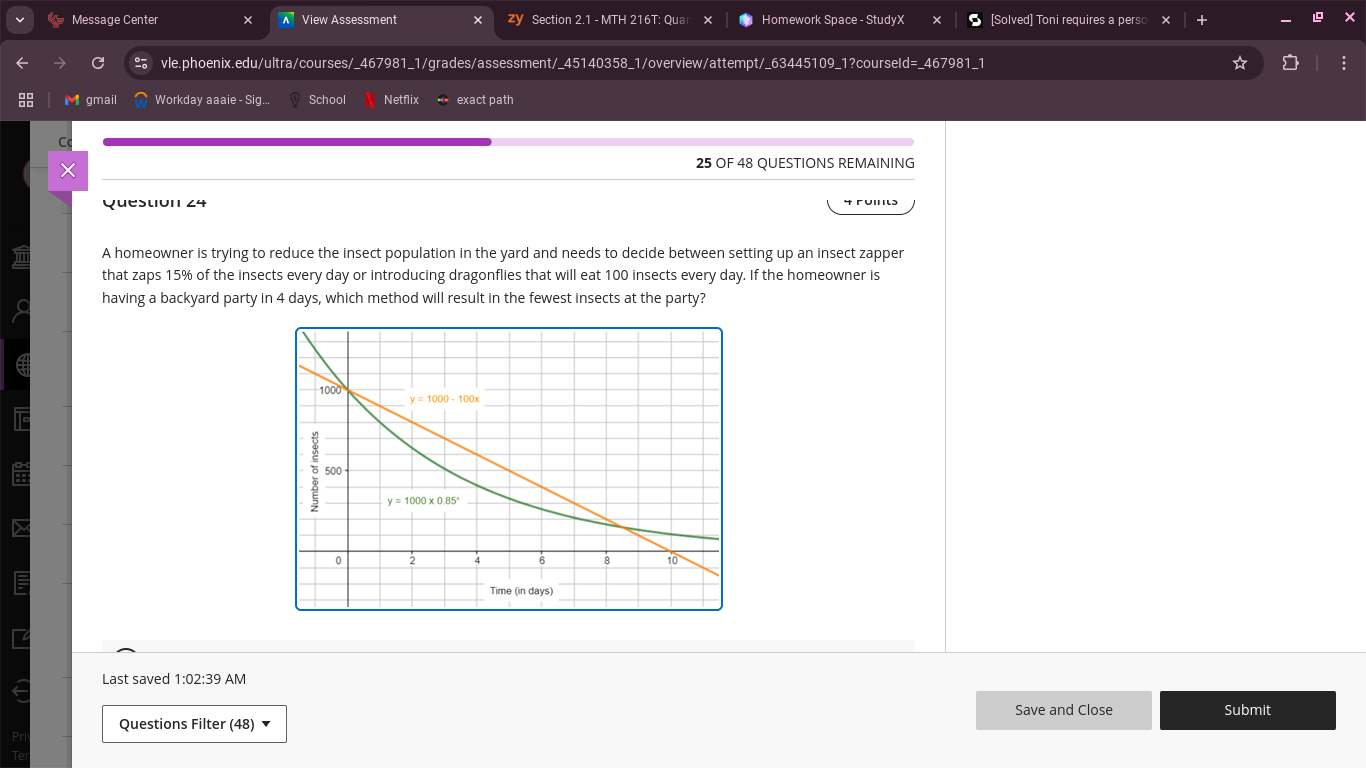Open the institution page sidebar icon
Image resolution: width=1366 pixels, height=768 pixels.
pos(20,258)
